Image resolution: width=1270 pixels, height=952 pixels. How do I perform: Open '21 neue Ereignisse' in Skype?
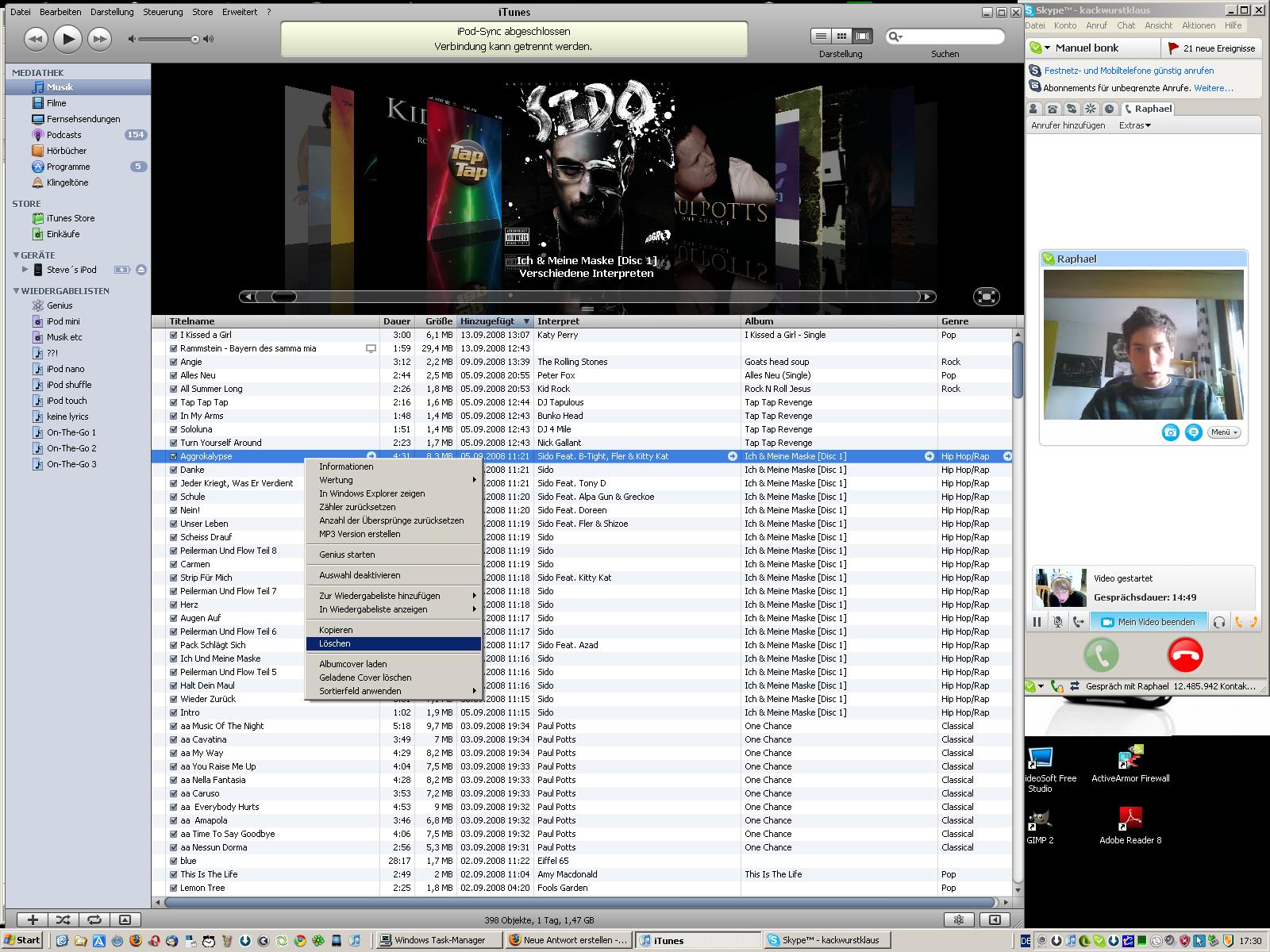click(1210, 48)
